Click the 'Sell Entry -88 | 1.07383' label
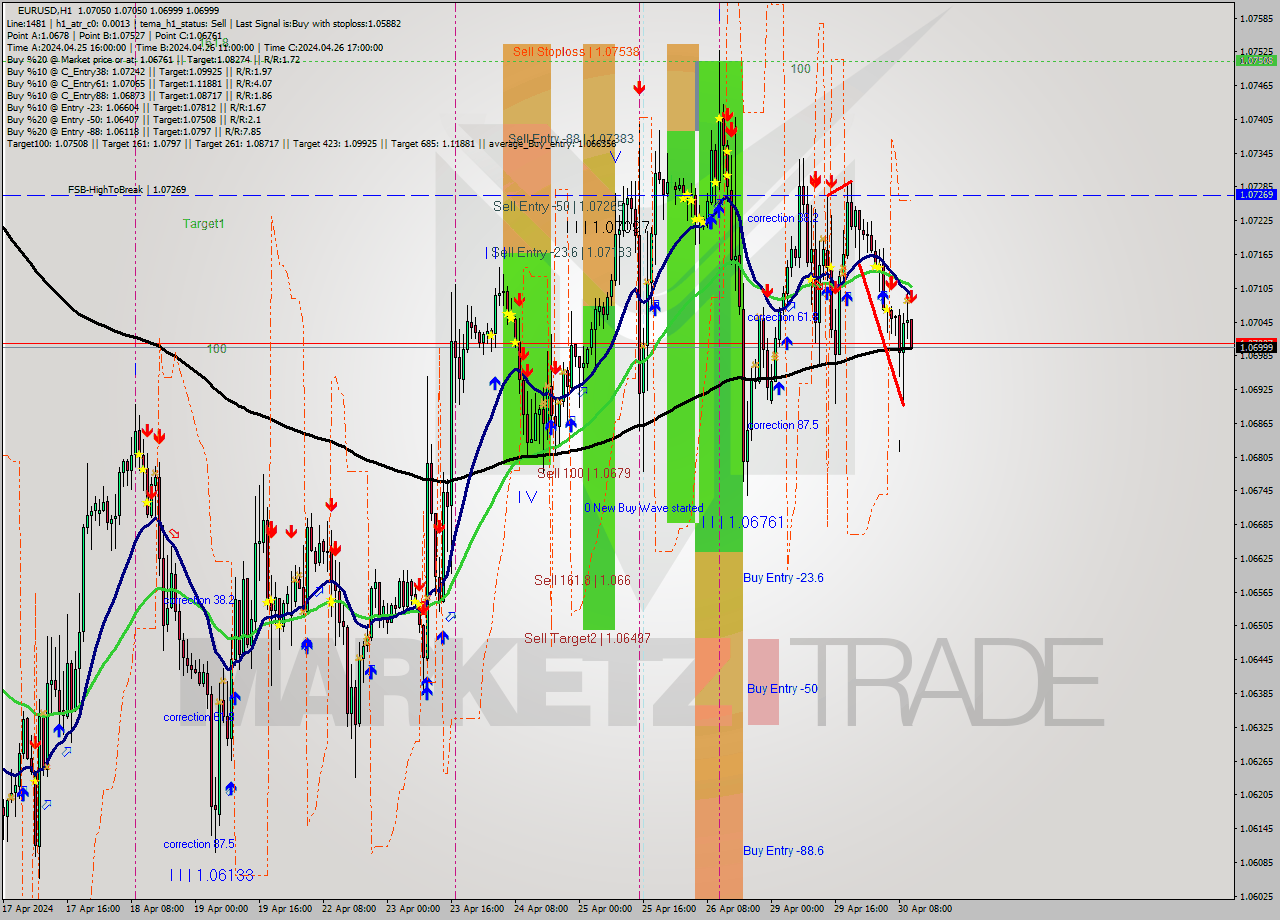The height and width of the screenshot is (920, 1280). coord(571,139)
